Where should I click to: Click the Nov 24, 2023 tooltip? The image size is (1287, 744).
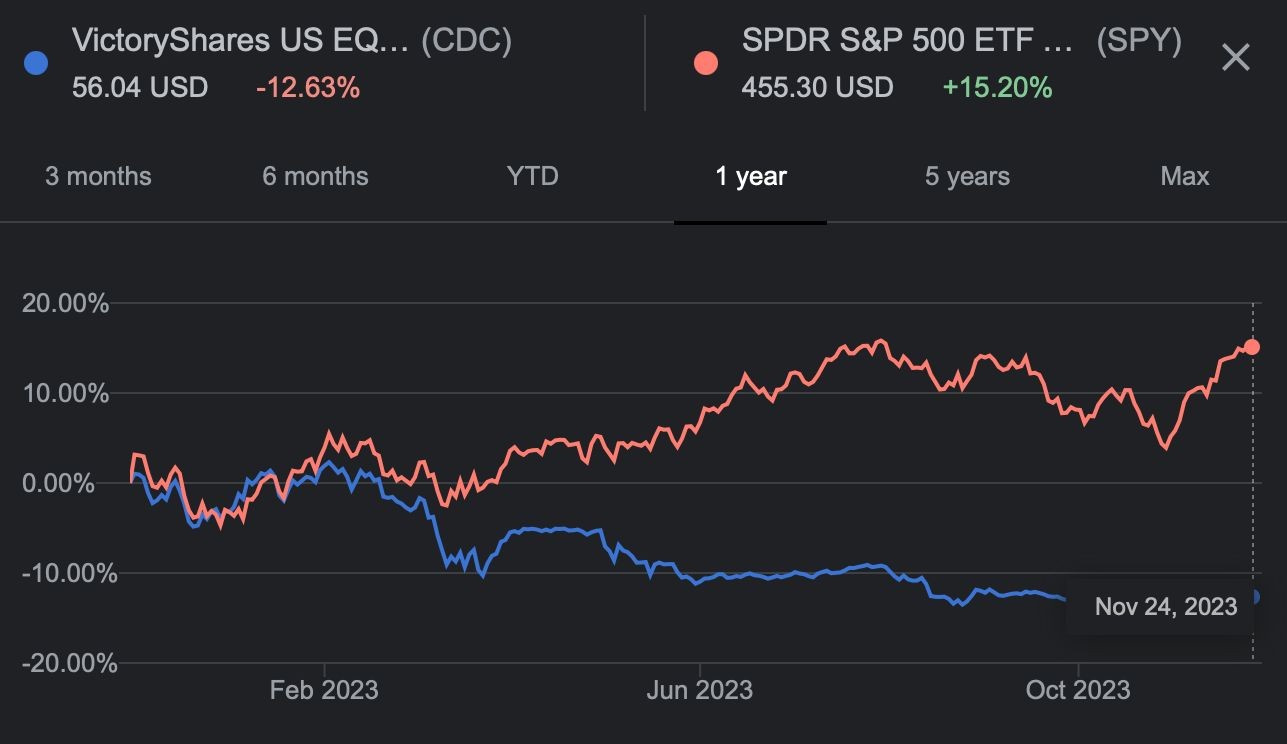click(1165, 606)
